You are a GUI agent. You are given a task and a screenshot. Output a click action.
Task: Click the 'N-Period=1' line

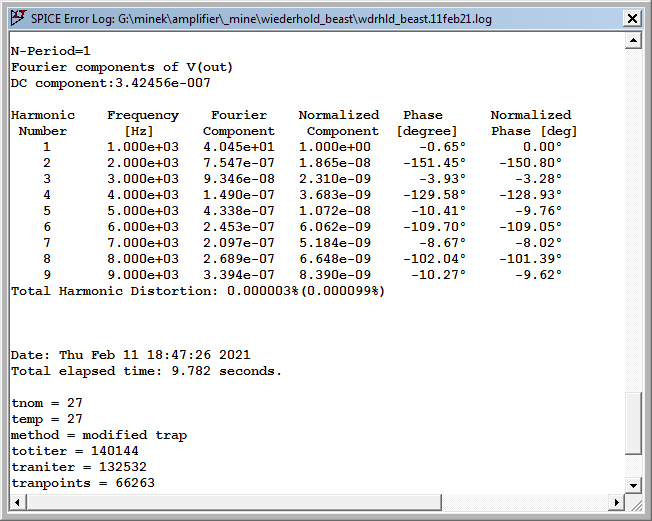(x=50, y=51)
